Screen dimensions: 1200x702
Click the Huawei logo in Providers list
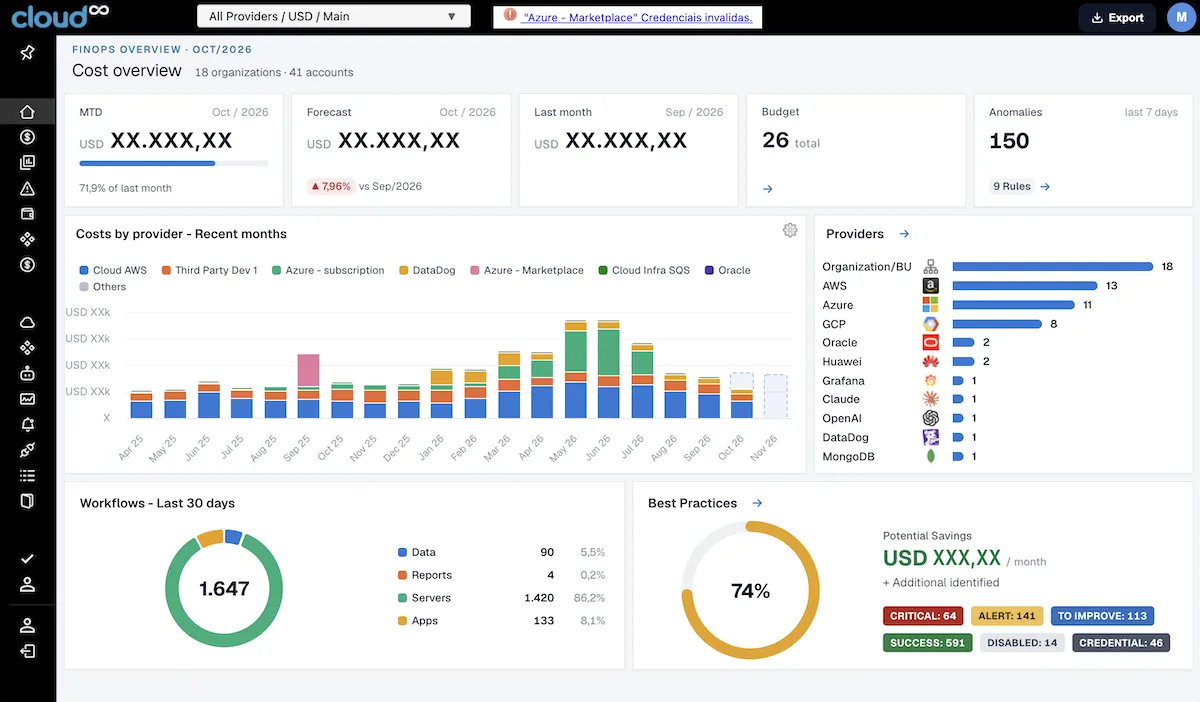[x=931, y=362]
